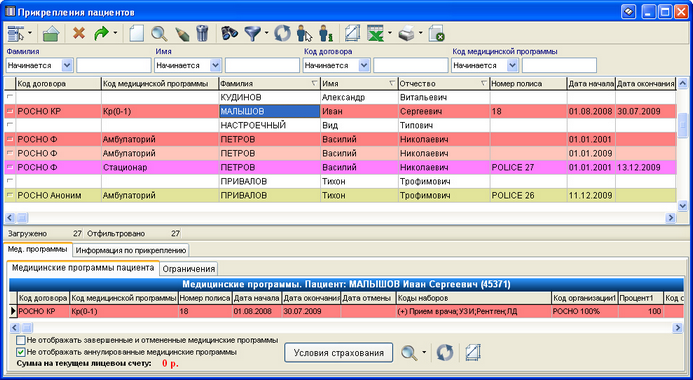The image size is (693, 380).
Task: Expand dropdown arrow beside bottom magnifier
Action: (424, 353)
